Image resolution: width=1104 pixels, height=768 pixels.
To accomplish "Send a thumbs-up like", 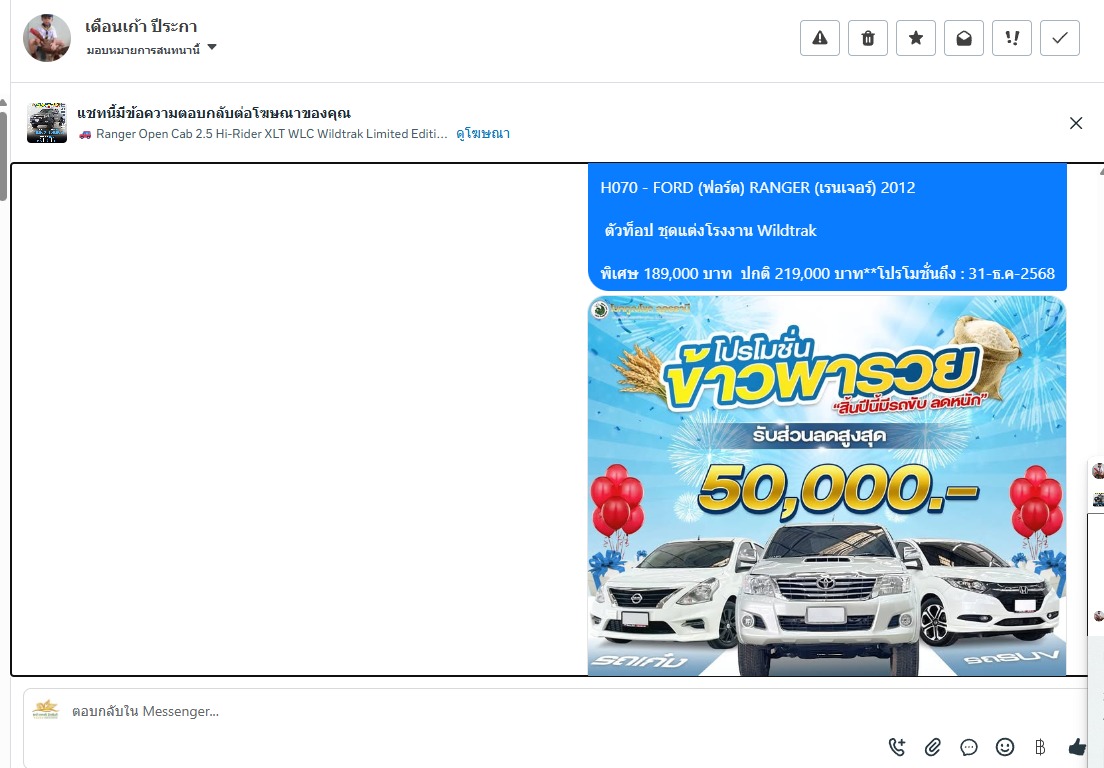I will [1077, 747].
